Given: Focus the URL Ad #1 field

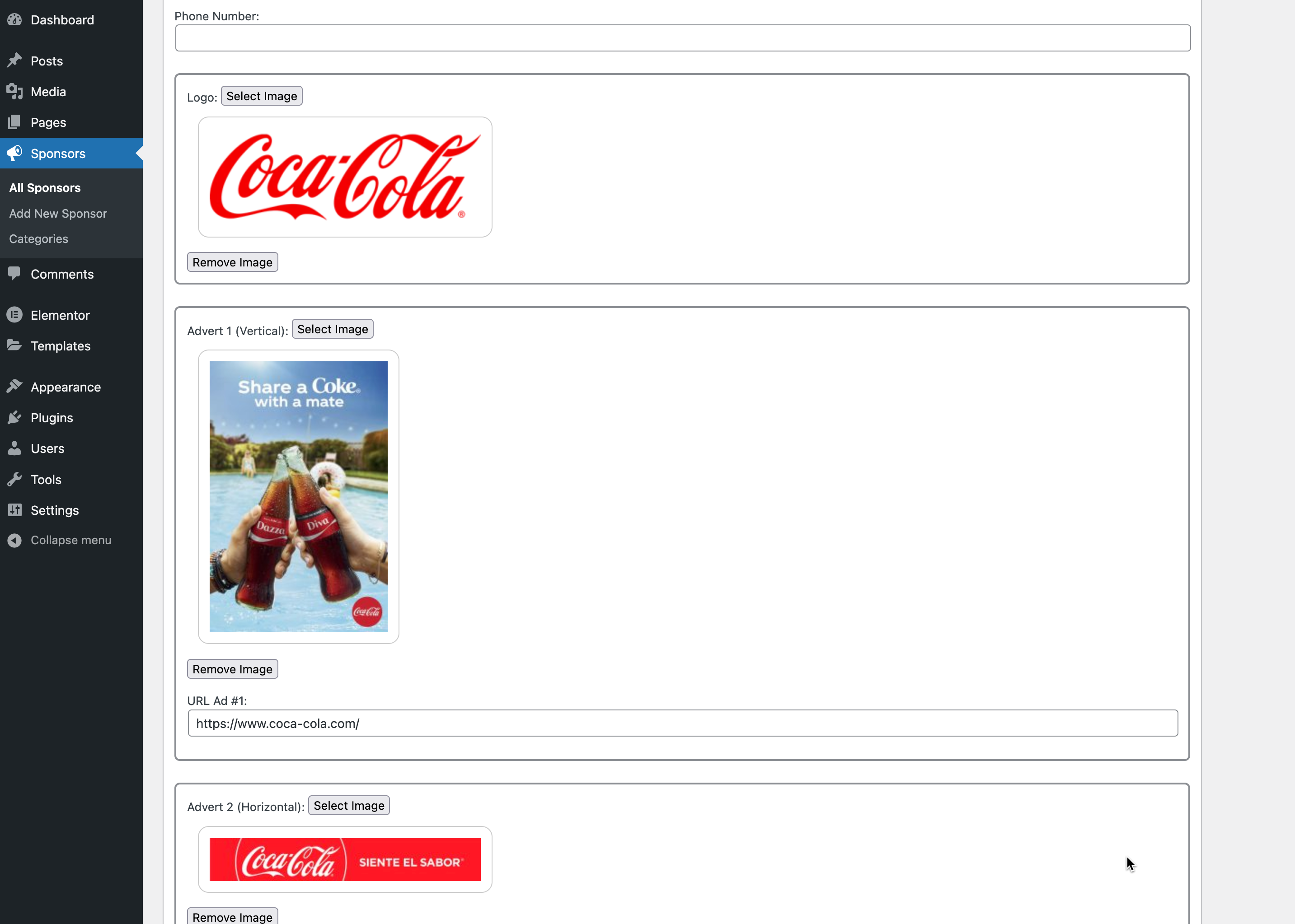Looking at the screenshot, I should coord(682,723).
